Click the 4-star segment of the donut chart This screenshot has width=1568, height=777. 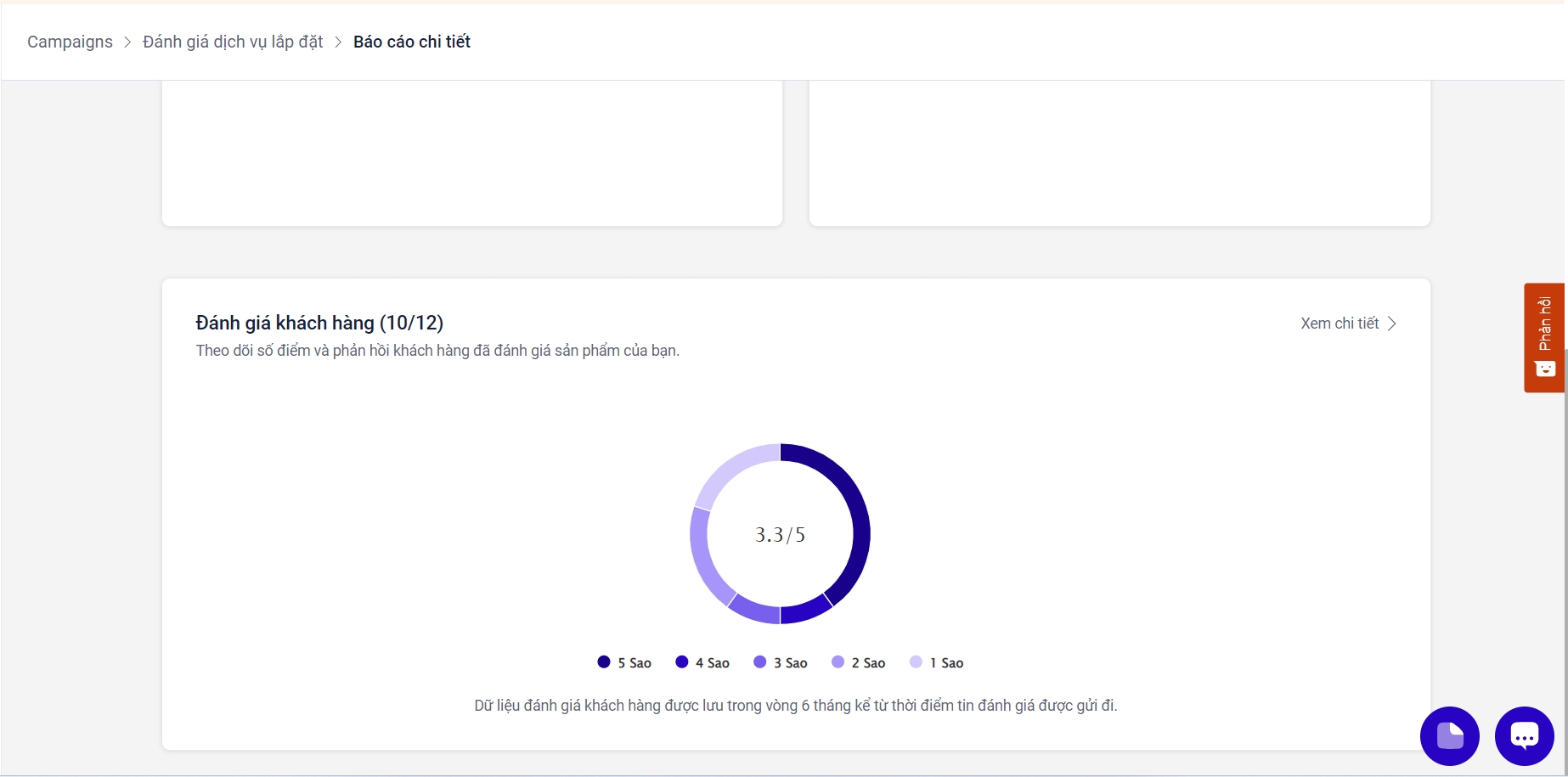(x=805, y=610)
